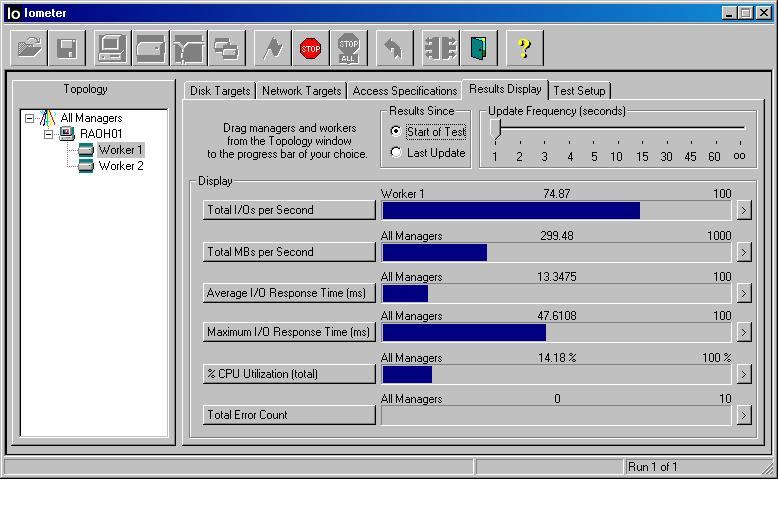This screenshot has width=778, height=512.
Task: Click All Managers rainbow icon
Action: [x=48, y=118]
